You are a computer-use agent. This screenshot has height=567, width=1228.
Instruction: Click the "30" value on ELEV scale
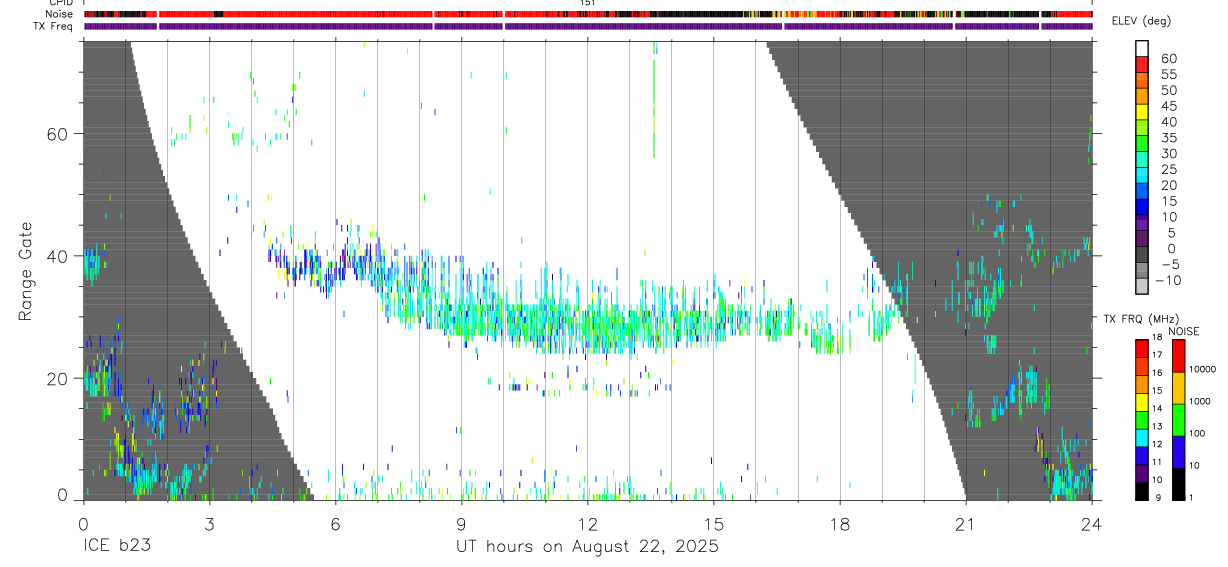pyautogui.click(x=1169, y=153)
